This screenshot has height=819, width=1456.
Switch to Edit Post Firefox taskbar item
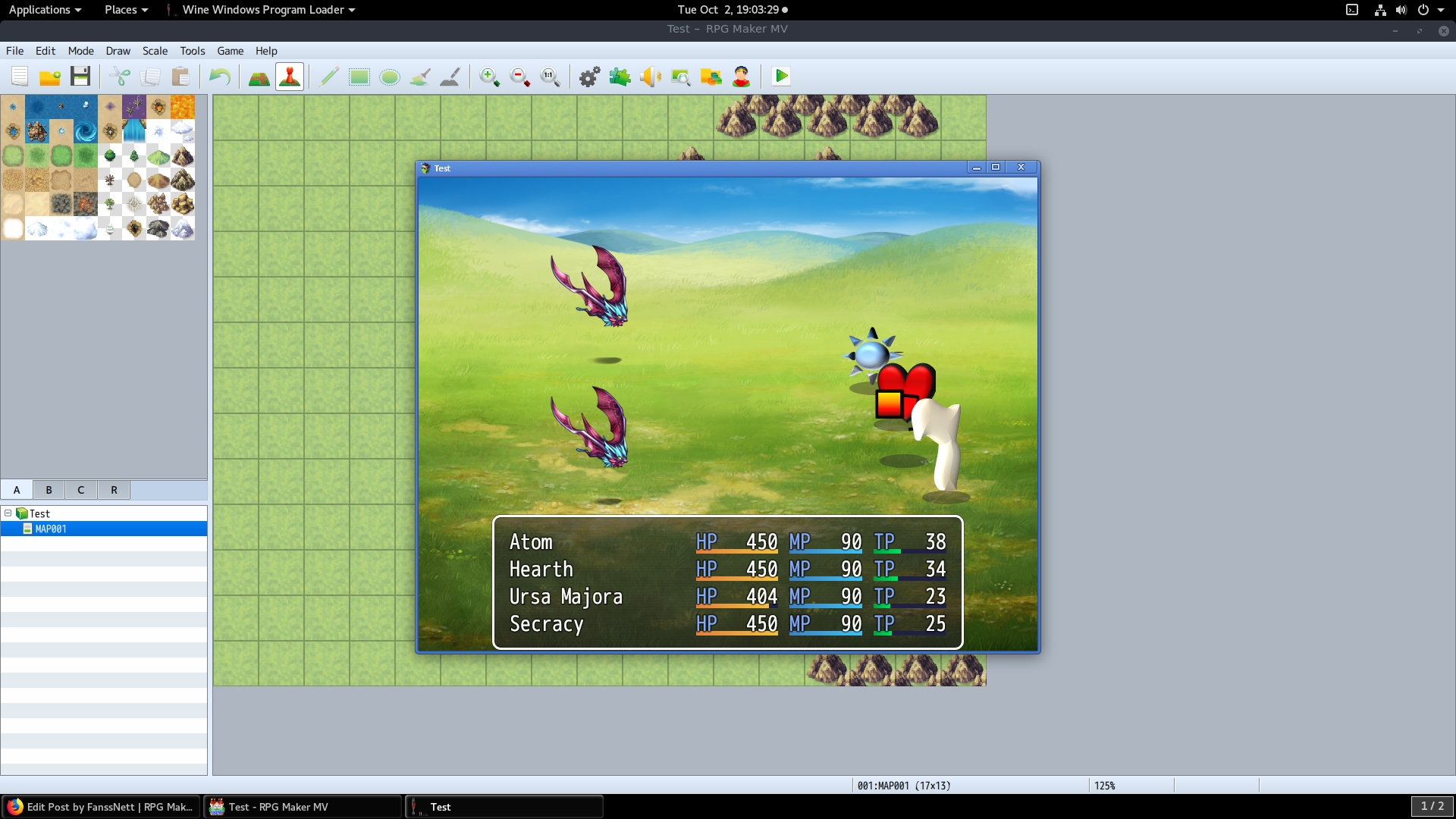coord(101,807)
